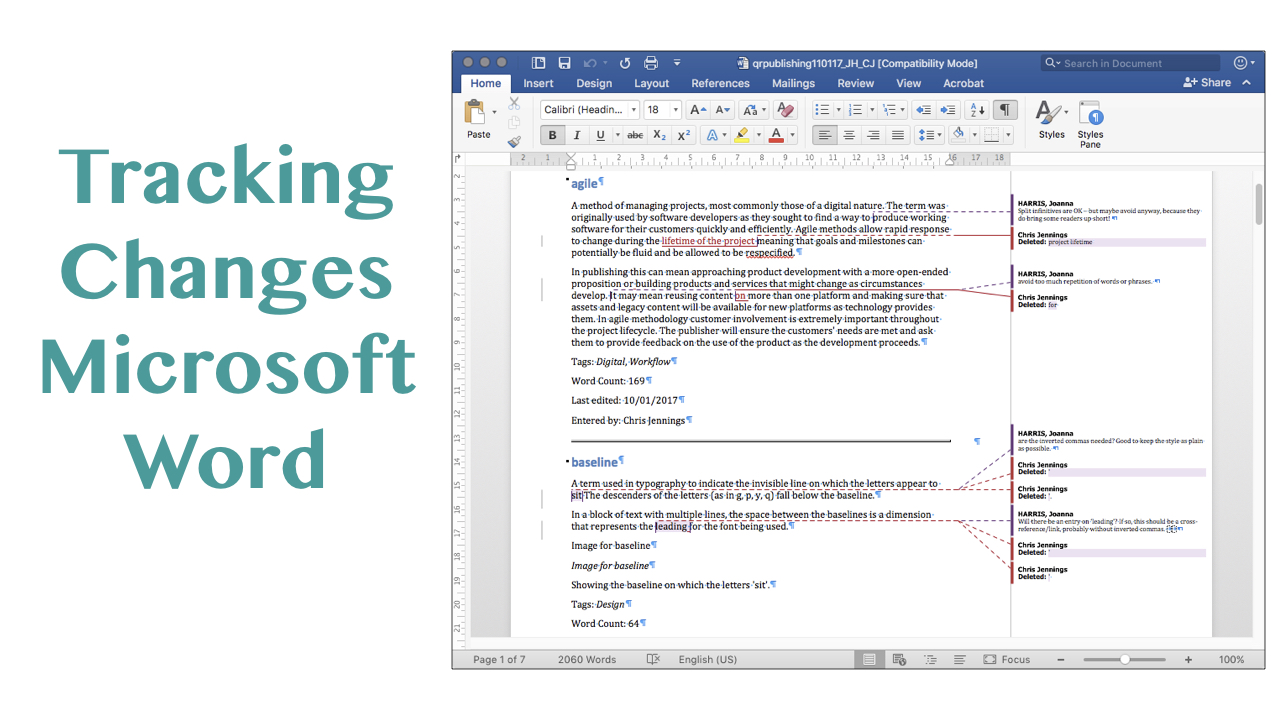
Task: Apply Subscript formatting X₂
Action: point(659,135)
